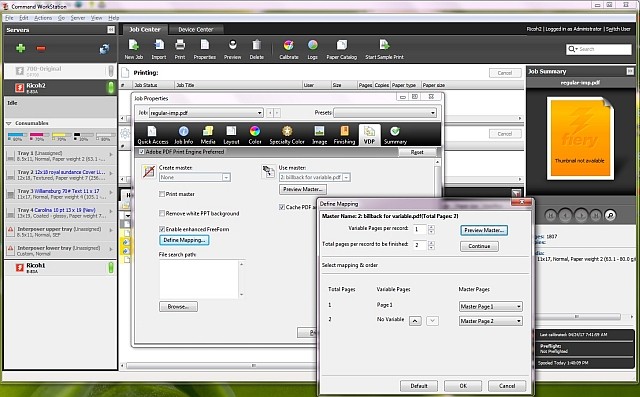Viewport: 640px width, 397px height.
Task: Toggle the Cache PDF checkbox
Action: (x=282, y=207)
